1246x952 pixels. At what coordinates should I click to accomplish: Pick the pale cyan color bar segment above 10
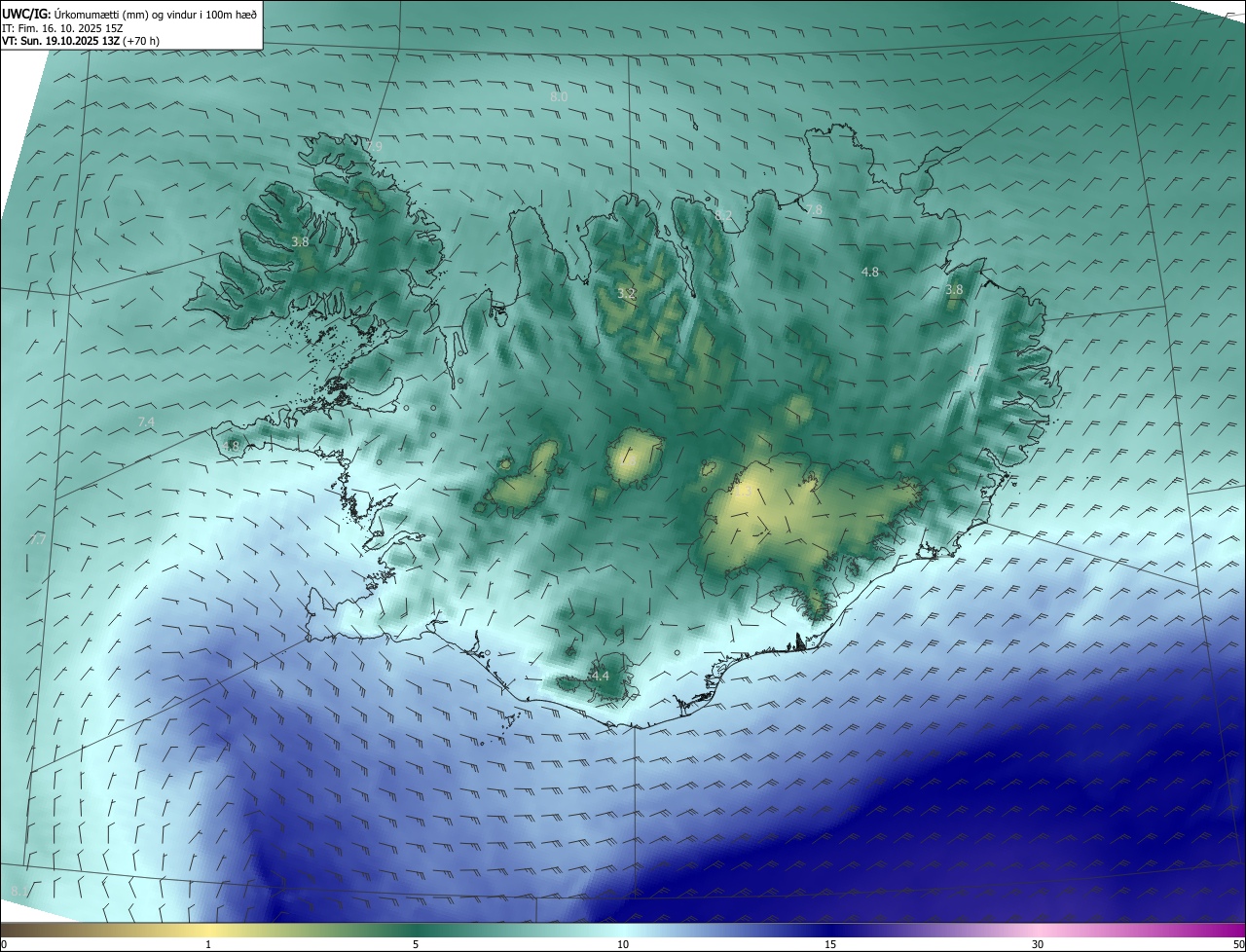point(623,931)
